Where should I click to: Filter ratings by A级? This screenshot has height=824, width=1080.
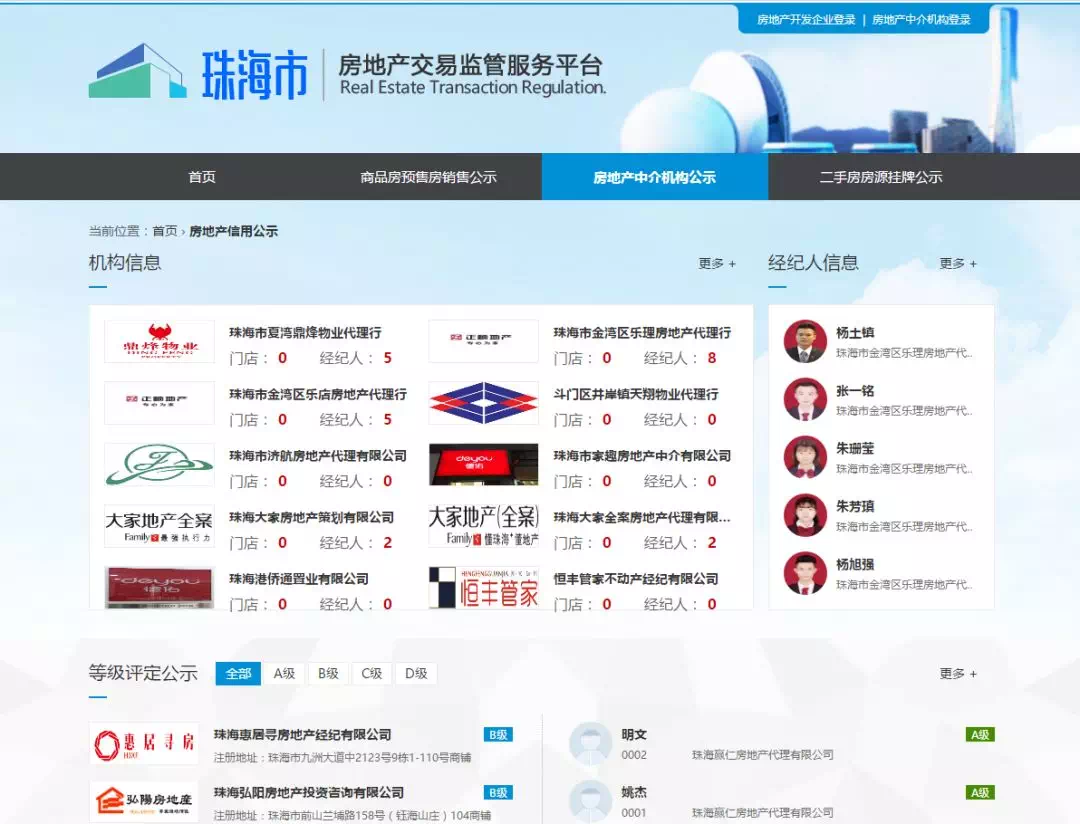(284, 673)
